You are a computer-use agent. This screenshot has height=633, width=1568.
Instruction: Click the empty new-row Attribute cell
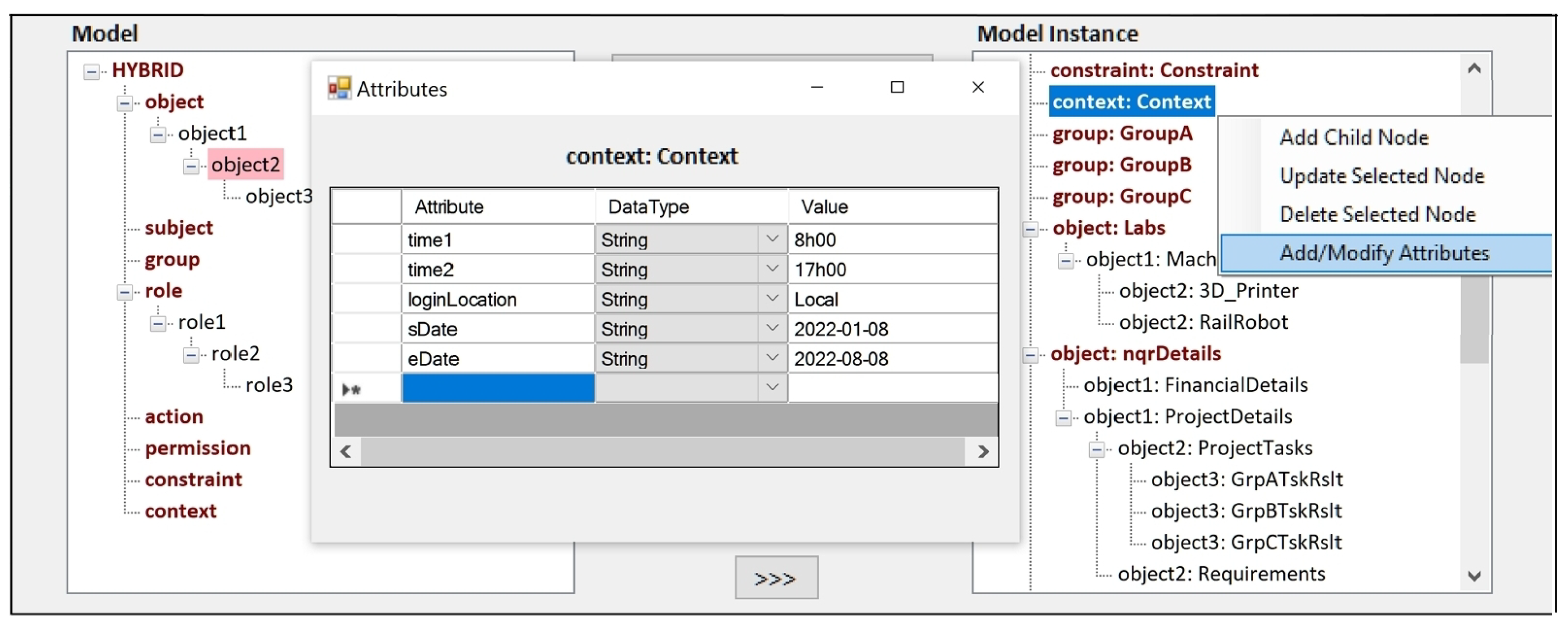pyautogui.click(x=498, y=388)
